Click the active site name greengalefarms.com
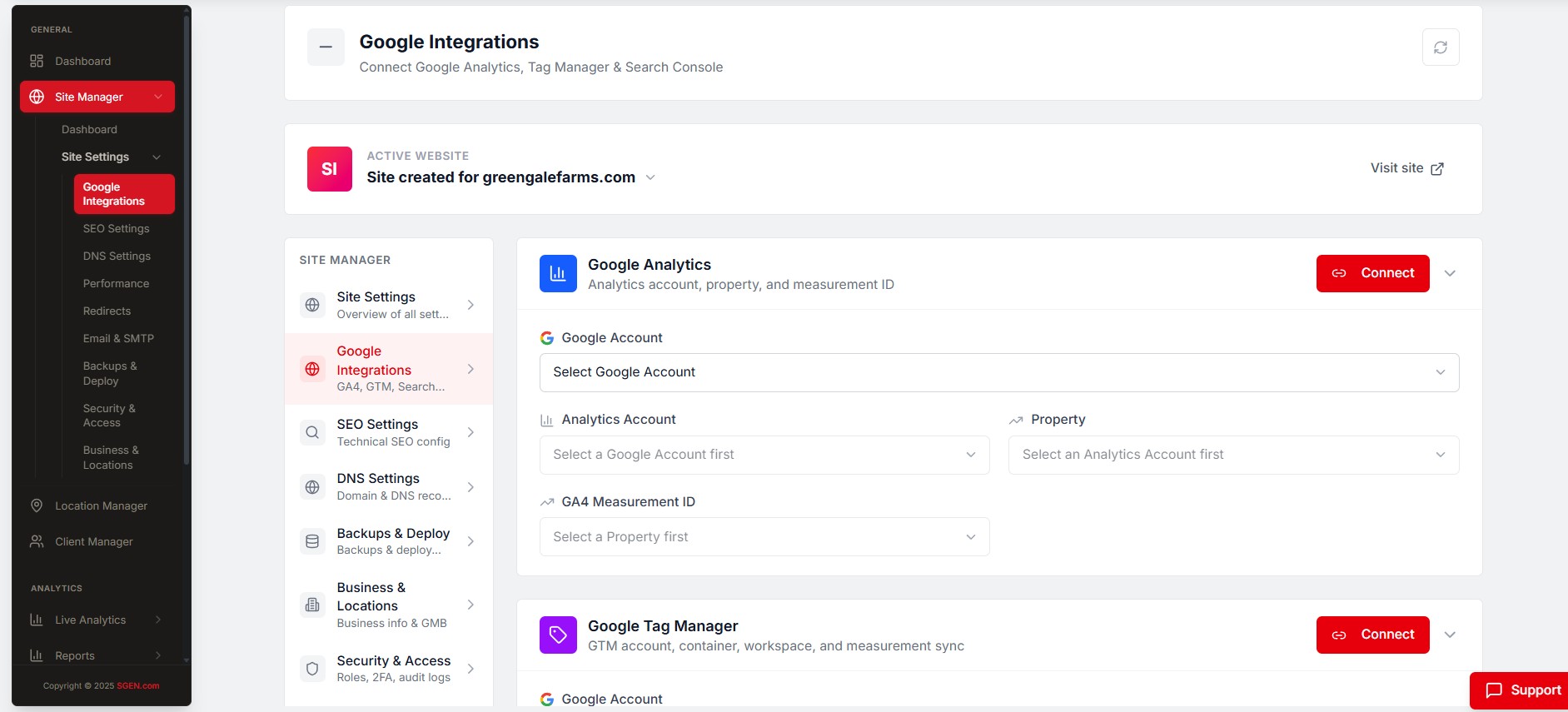 [501, 177]
